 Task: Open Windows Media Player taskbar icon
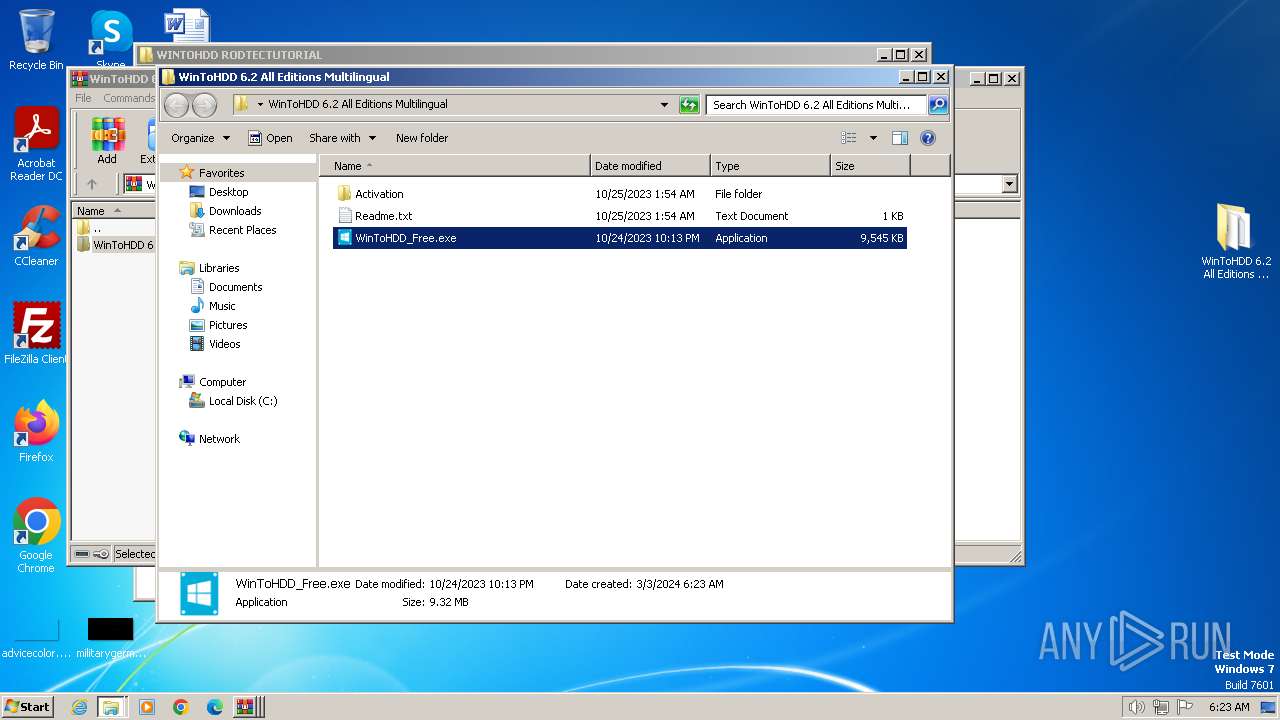pyautogui.click(x=147, y=707)
